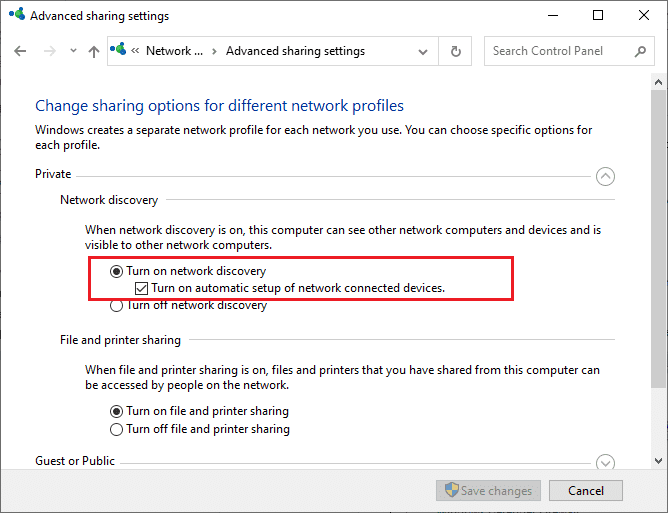Select Turn on network discovery

[x=117, y=271]
